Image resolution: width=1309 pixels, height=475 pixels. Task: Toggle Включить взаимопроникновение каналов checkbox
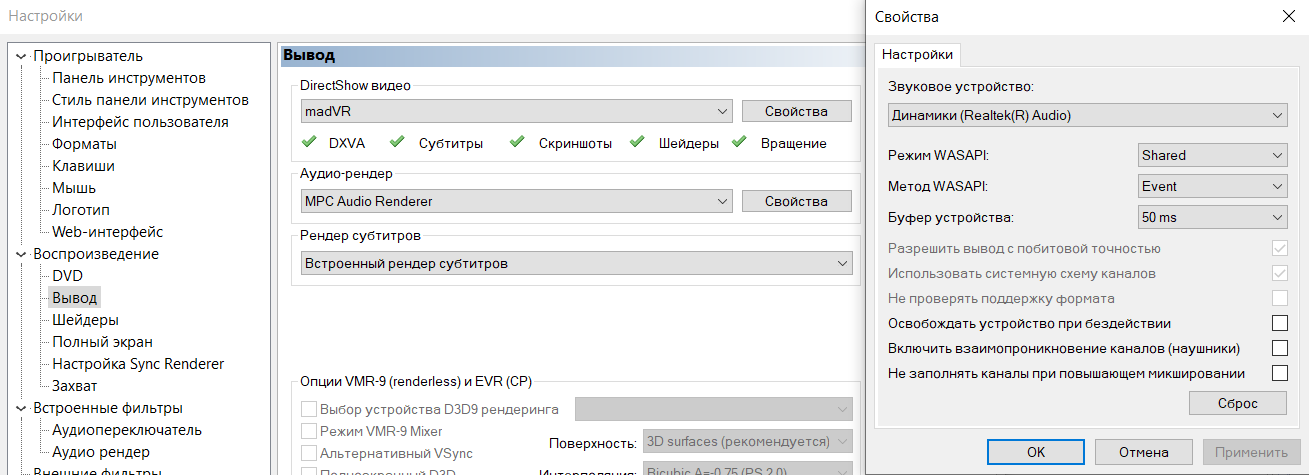click(1279, 348)
